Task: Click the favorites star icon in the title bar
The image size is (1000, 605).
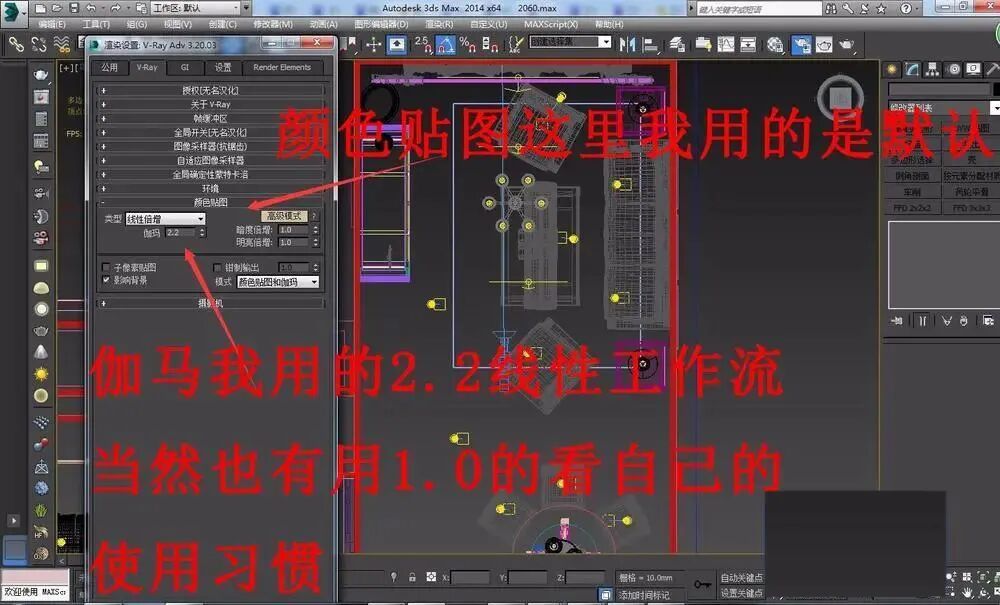Action: click(881, 8)
